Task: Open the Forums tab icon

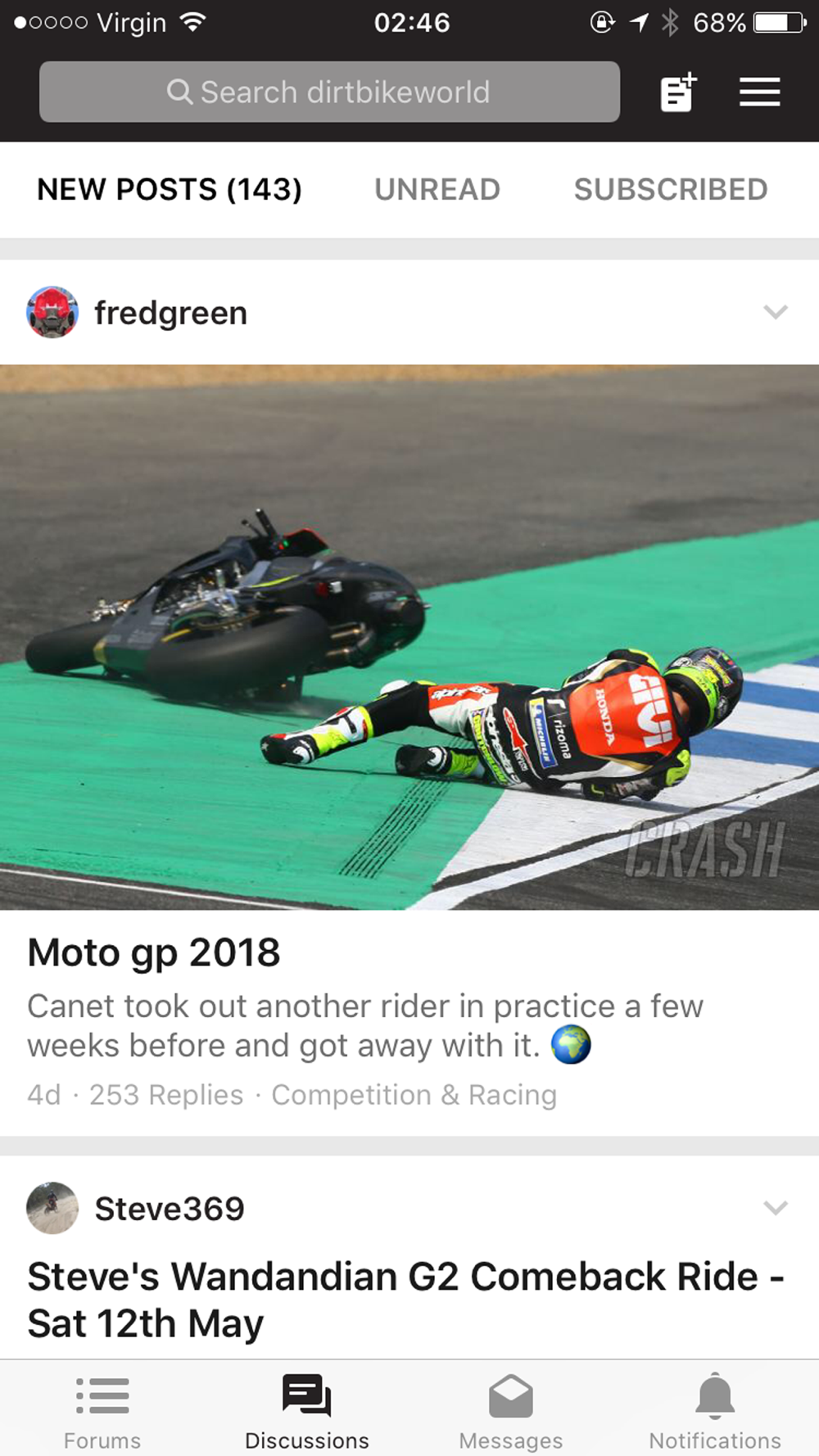Action: tap(102, 1395)
